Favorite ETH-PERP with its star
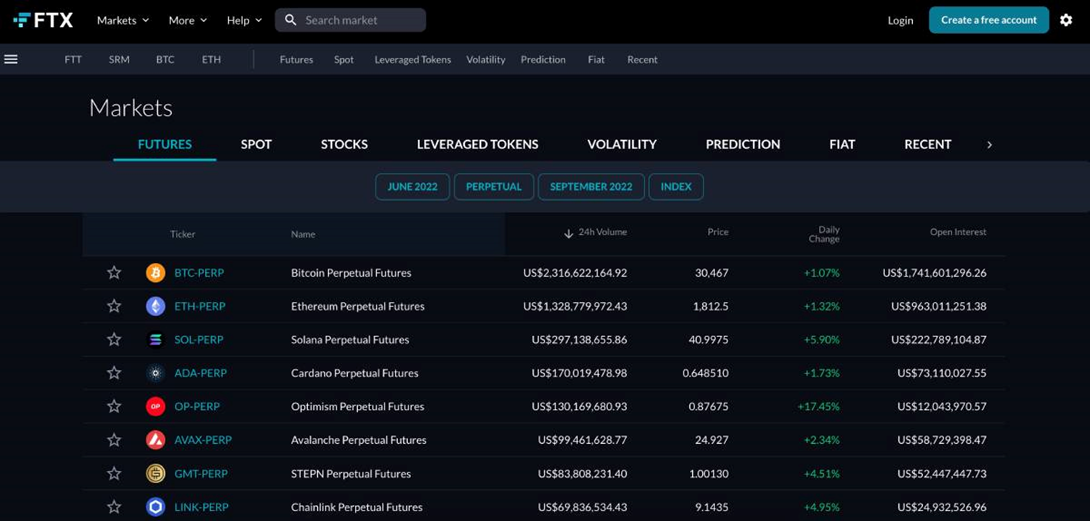 tap(114, 306)
